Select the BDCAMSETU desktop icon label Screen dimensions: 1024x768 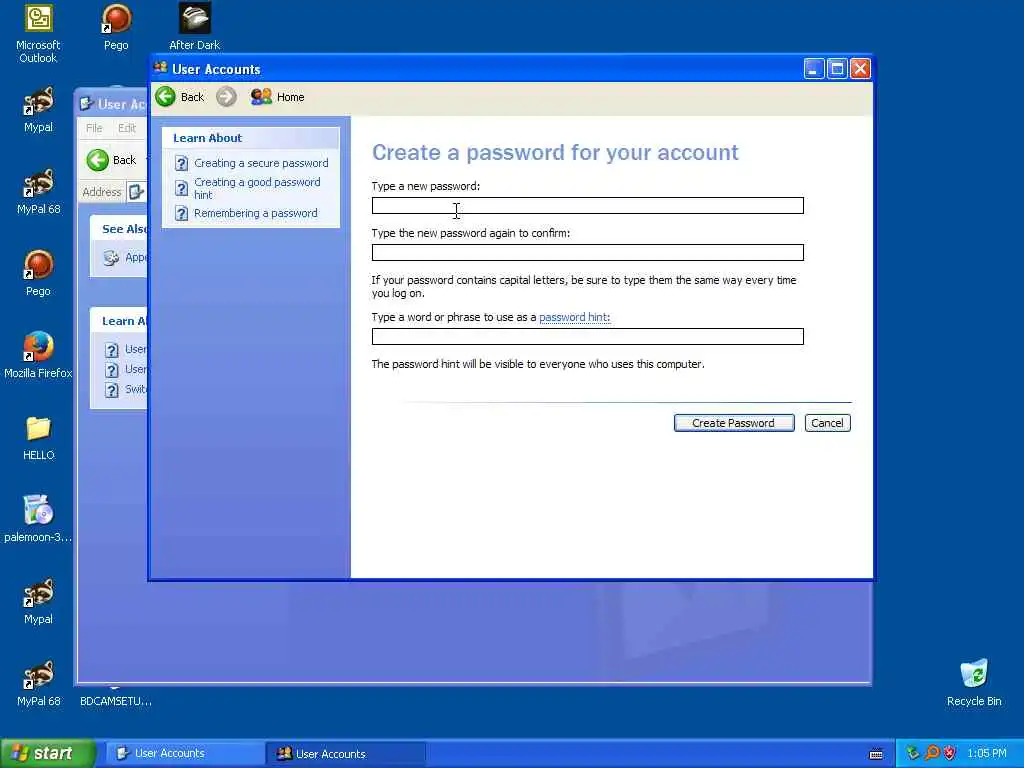[x=116, y=701]
